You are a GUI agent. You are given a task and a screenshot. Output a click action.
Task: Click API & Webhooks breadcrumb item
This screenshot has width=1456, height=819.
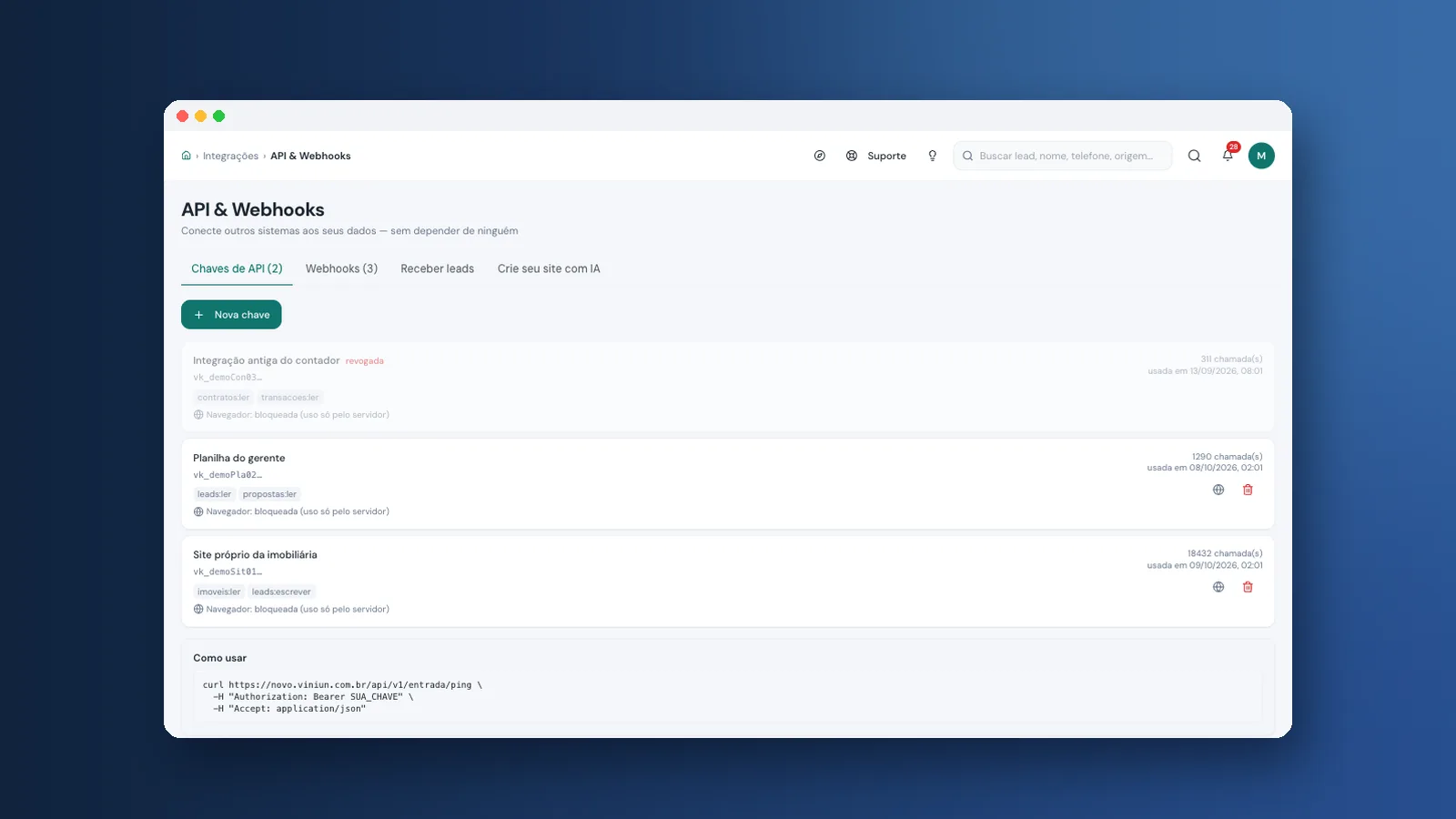click(310, 156)
